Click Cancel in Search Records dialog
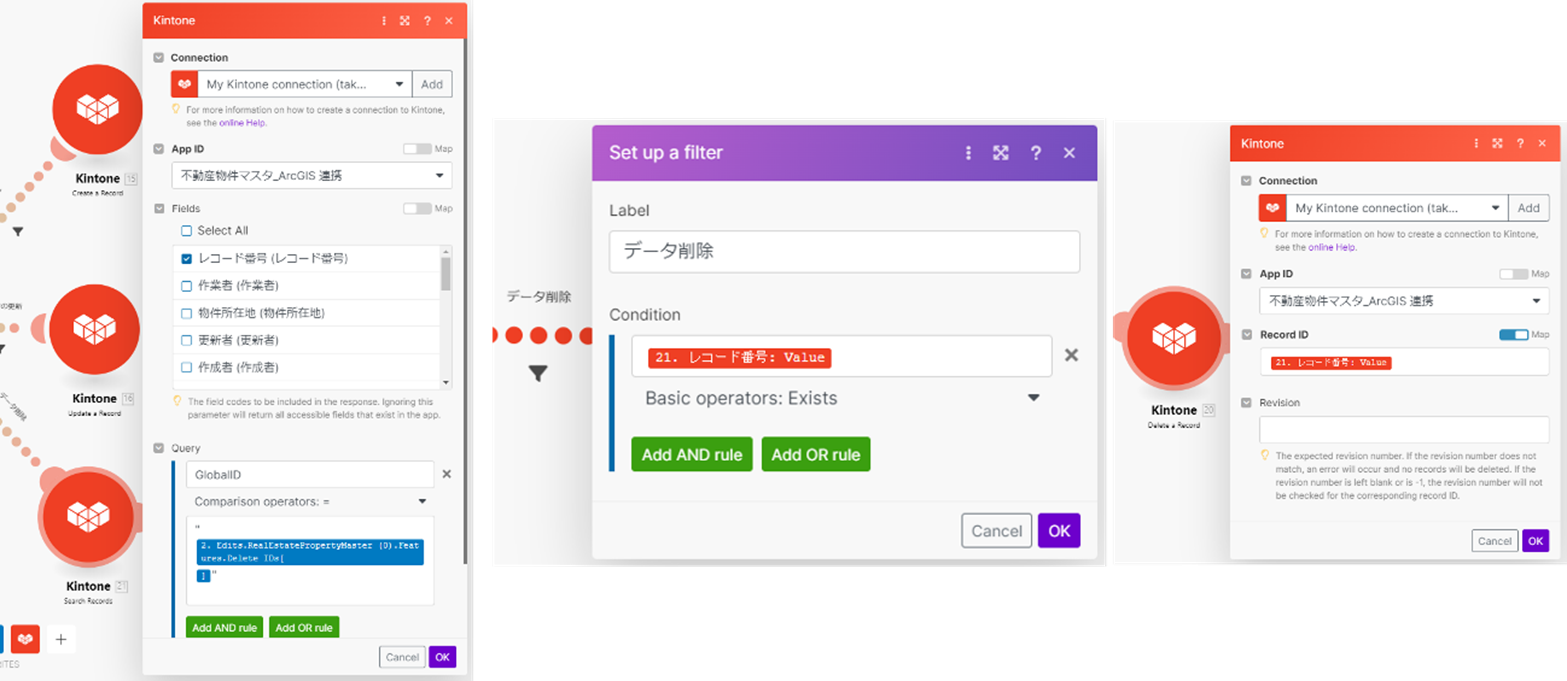This screenshot has height=681, width=1567. [x=402, y=657]
